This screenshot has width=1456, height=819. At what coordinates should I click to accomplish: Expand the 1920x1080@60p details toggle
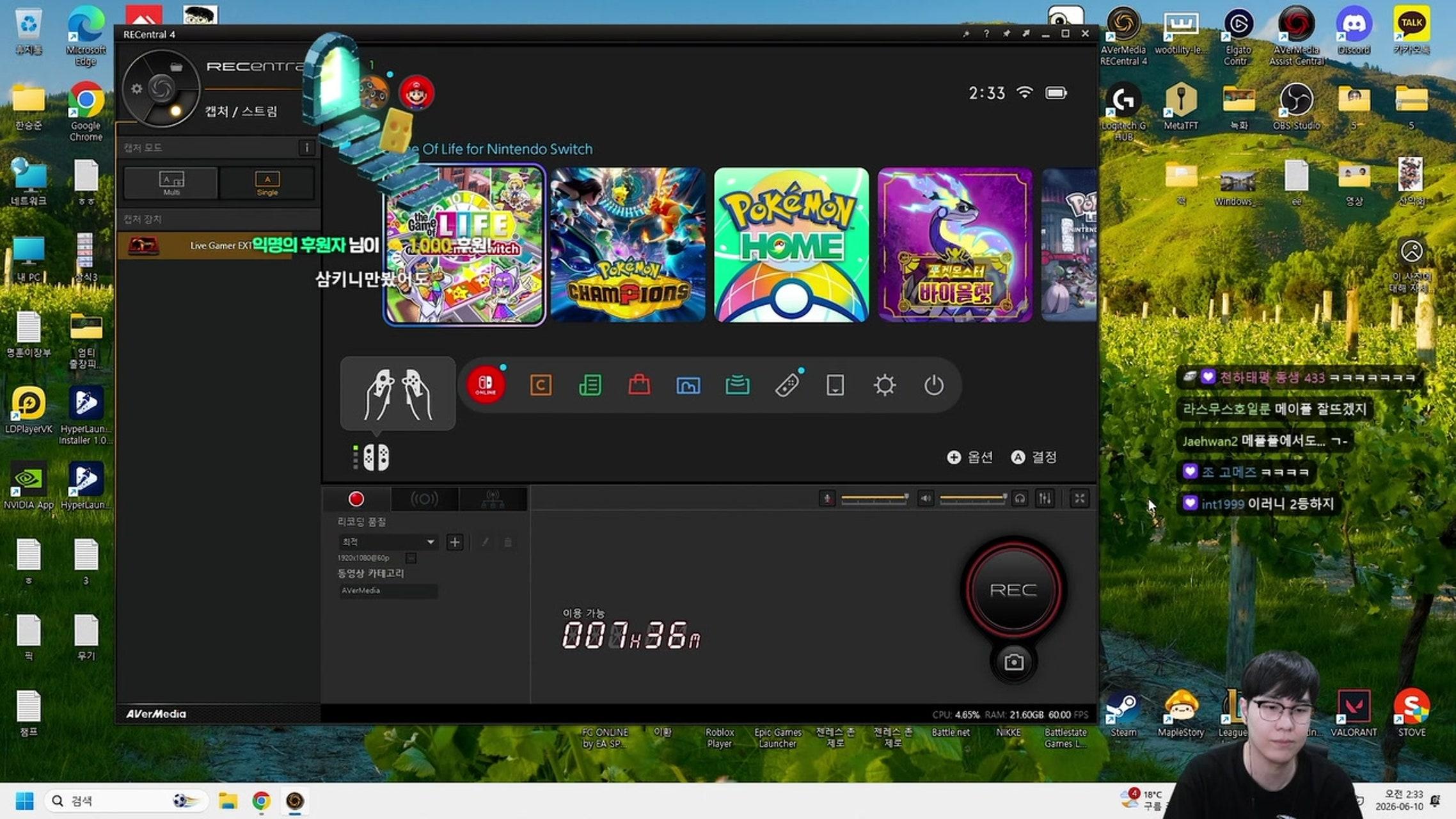(x=411, y=558)
